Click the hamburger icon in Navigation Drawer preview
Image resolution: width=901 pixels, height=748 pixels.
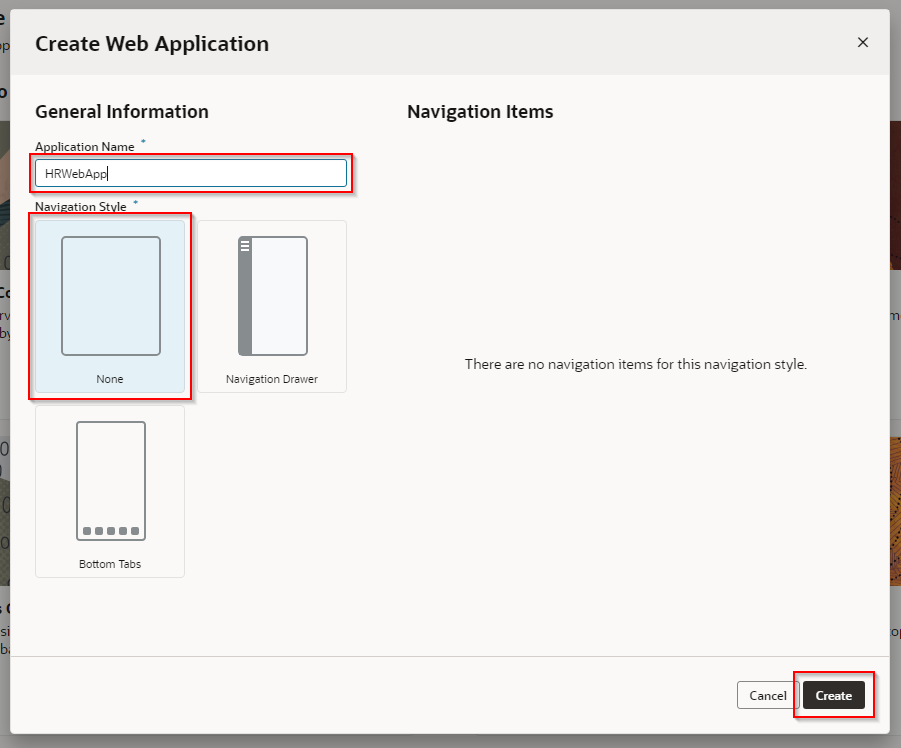click(x=245, y=245)
